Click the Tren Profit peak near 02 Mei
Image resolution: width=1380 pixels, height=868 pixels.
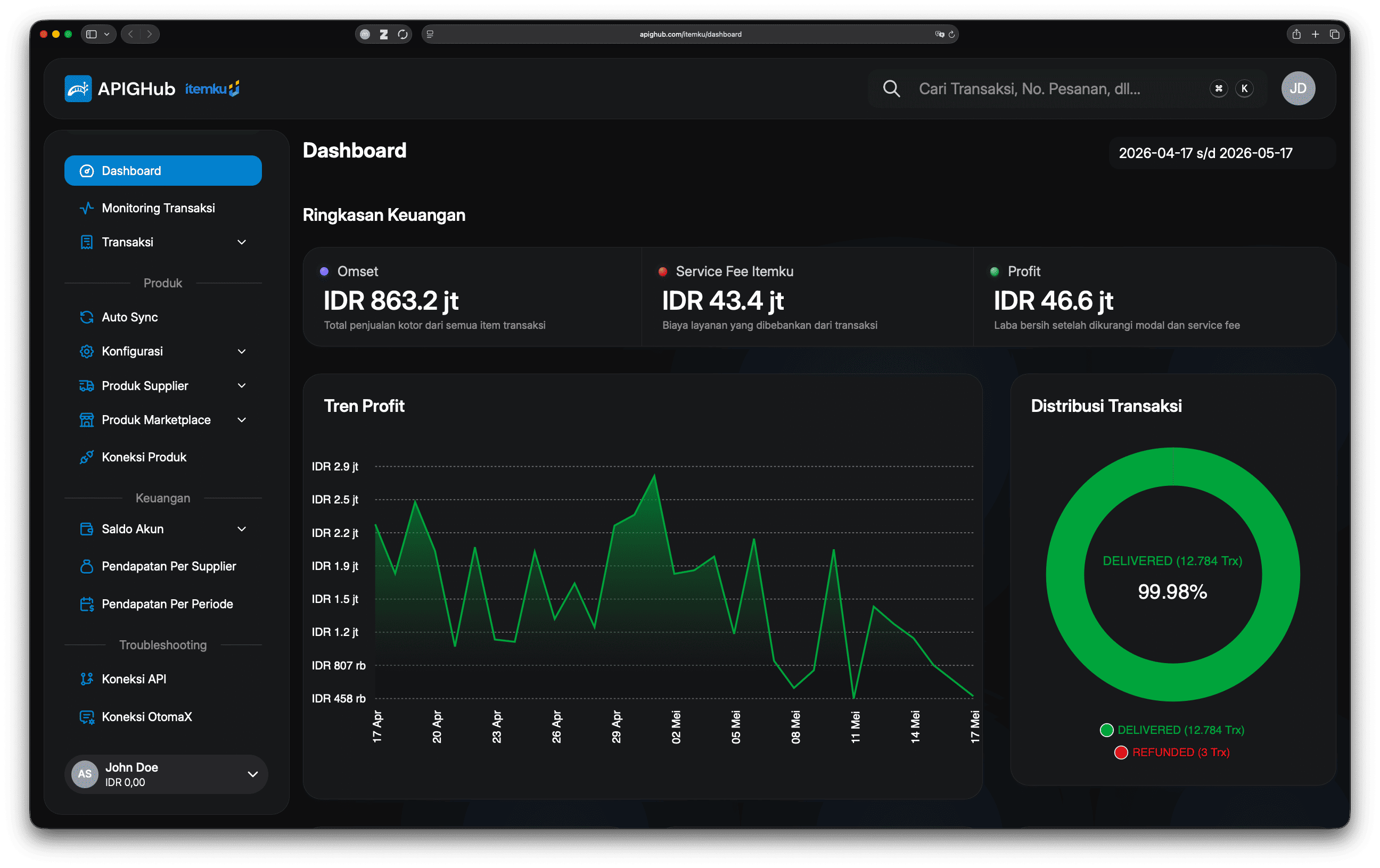(x=654, y=476)
